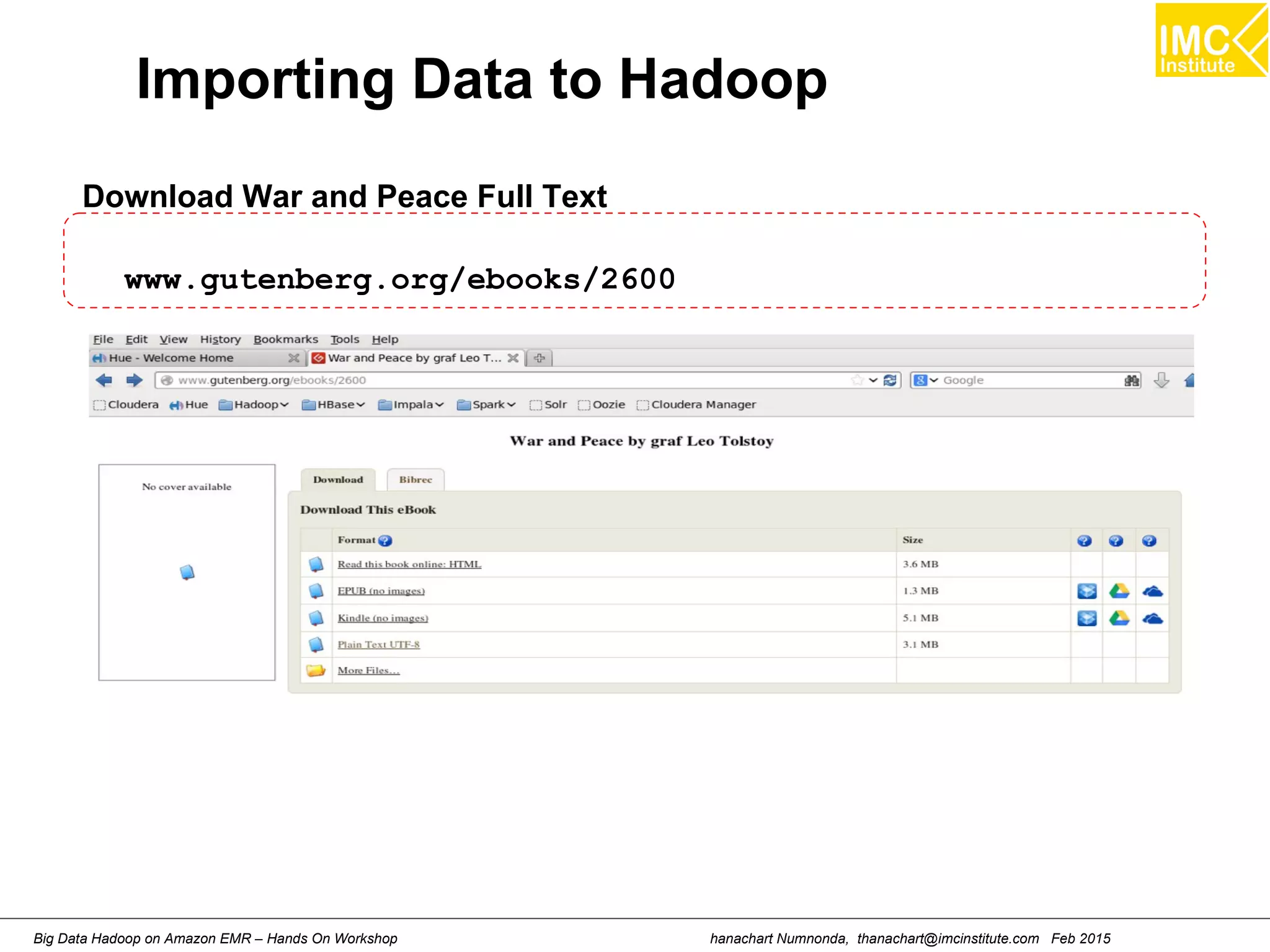Go to the browser home icon
Image resolution: width=1270 pixels, height=952 pixels.
[x=1189, y=380]
